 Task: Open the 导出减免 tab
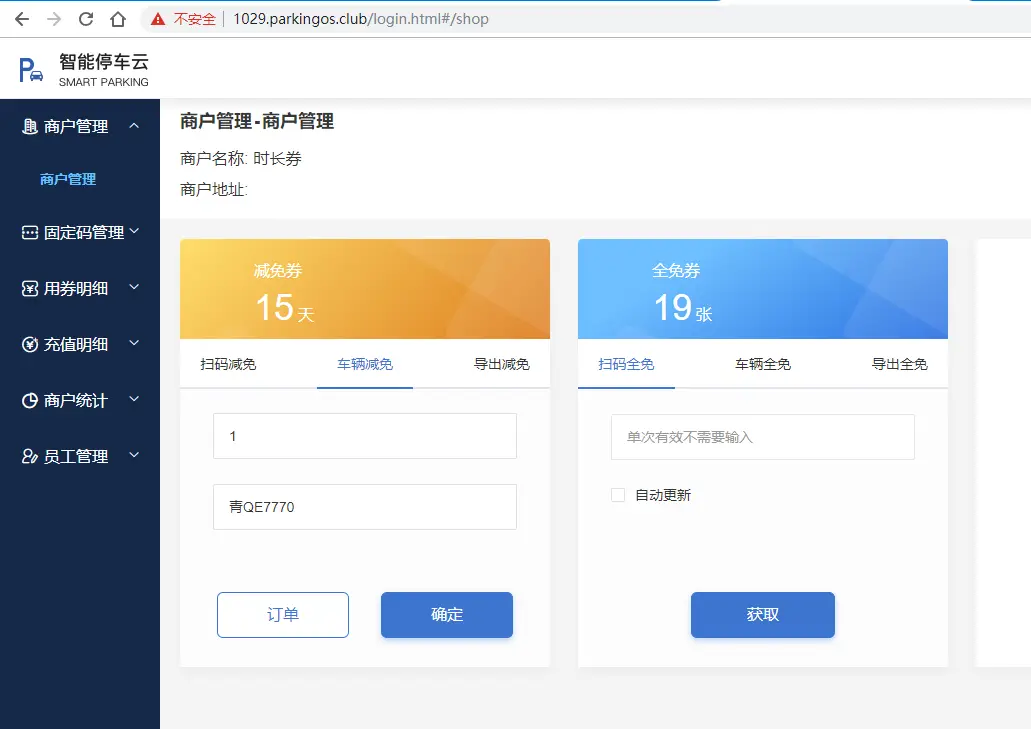coord(501,364)
